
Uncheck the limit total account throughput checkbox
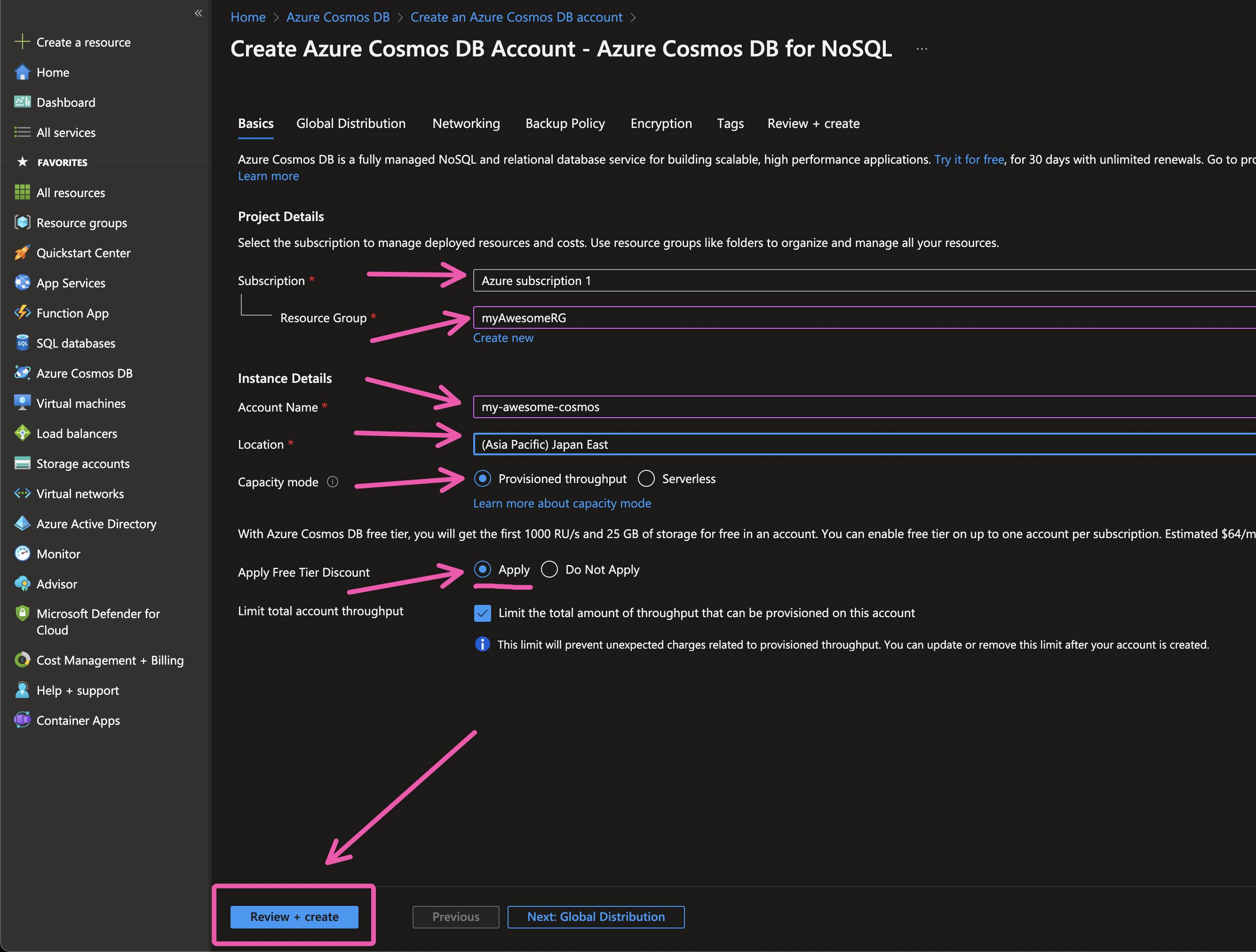pyautogui.click(x=483, y=613)
